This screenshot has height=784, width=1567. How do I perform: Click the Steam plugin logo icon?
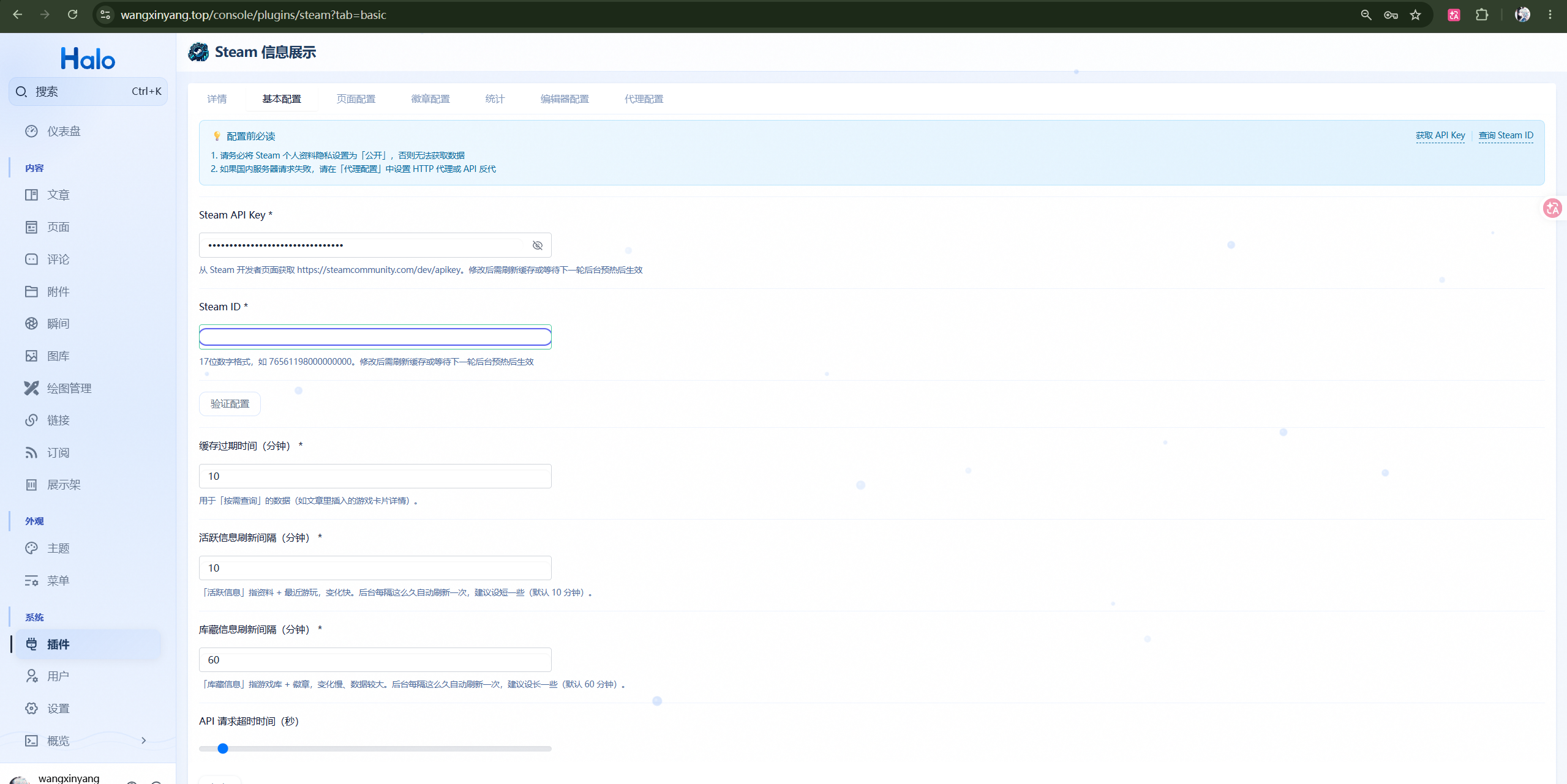(198, 52)
